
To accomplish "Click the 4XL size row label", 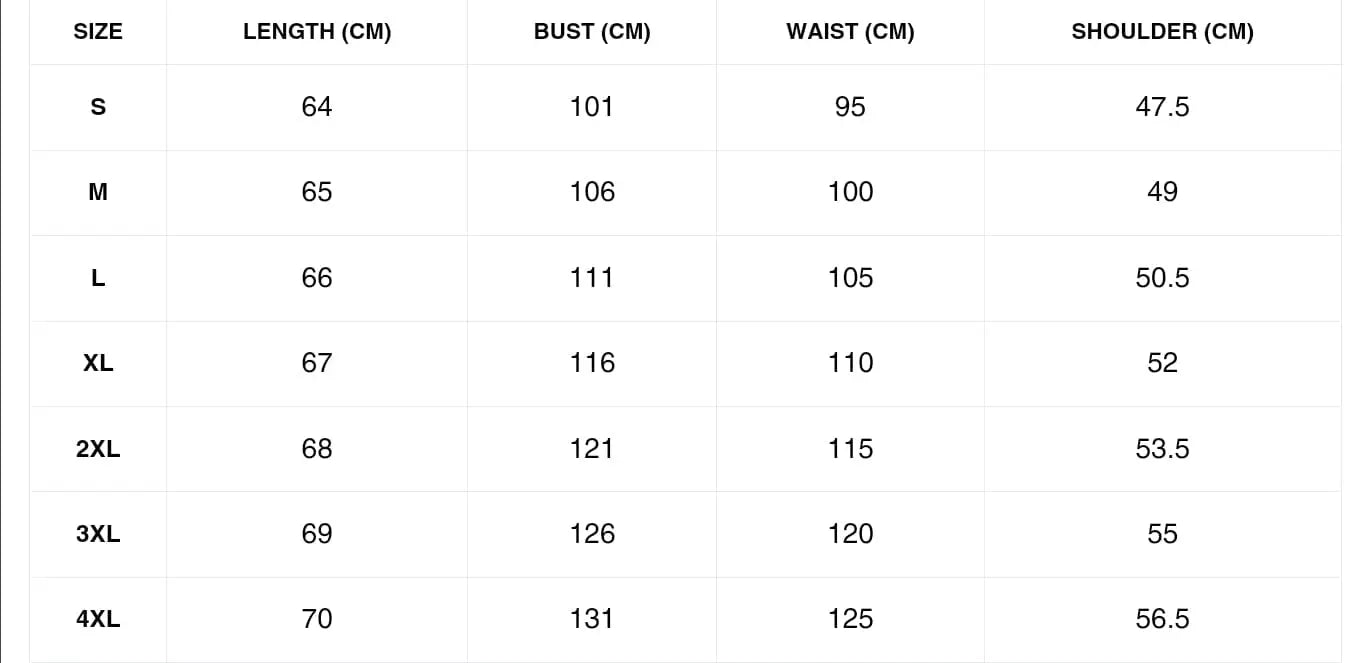I will [98, 620].
